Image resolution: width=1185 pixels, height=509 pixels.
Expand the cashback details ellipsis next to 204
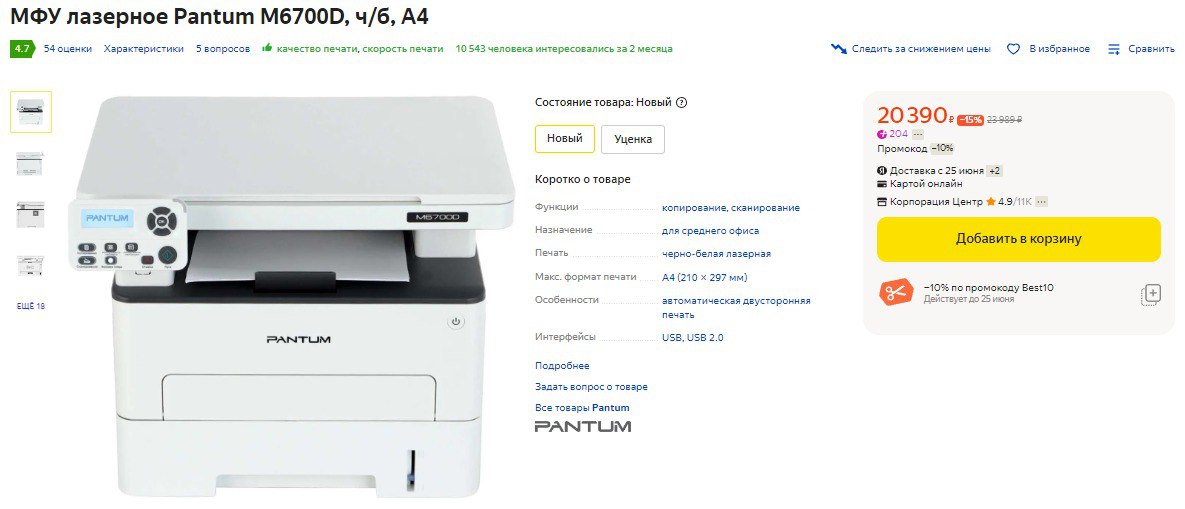tap(917, 134)
